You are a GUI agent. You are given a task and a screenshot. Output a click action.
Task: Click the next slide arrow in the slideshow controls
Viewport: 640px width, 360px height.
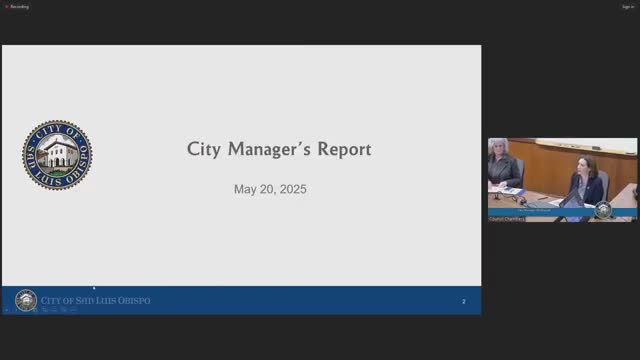coord(16,310)
